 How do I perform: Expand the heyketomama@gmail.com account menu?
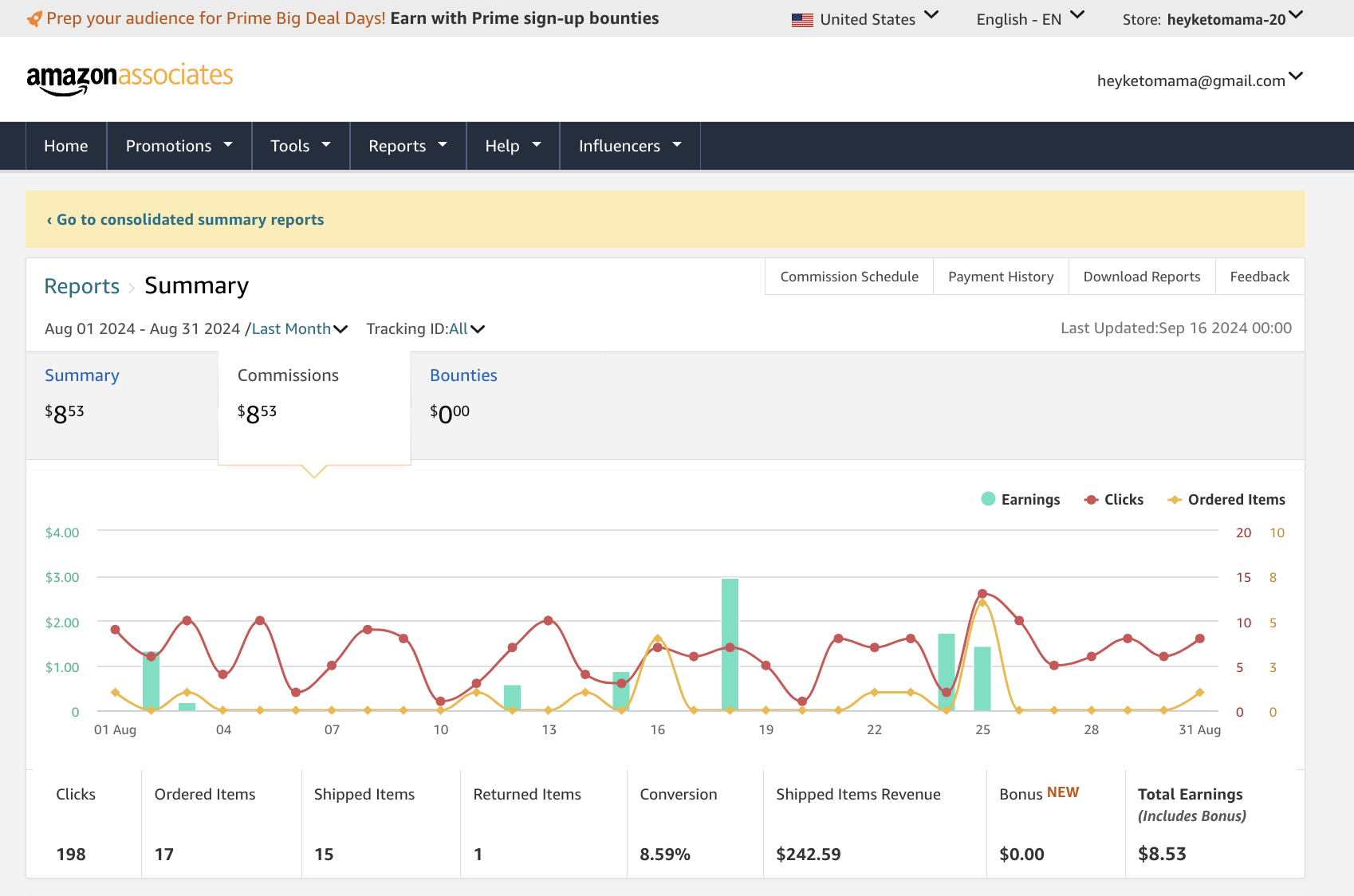1200,80
